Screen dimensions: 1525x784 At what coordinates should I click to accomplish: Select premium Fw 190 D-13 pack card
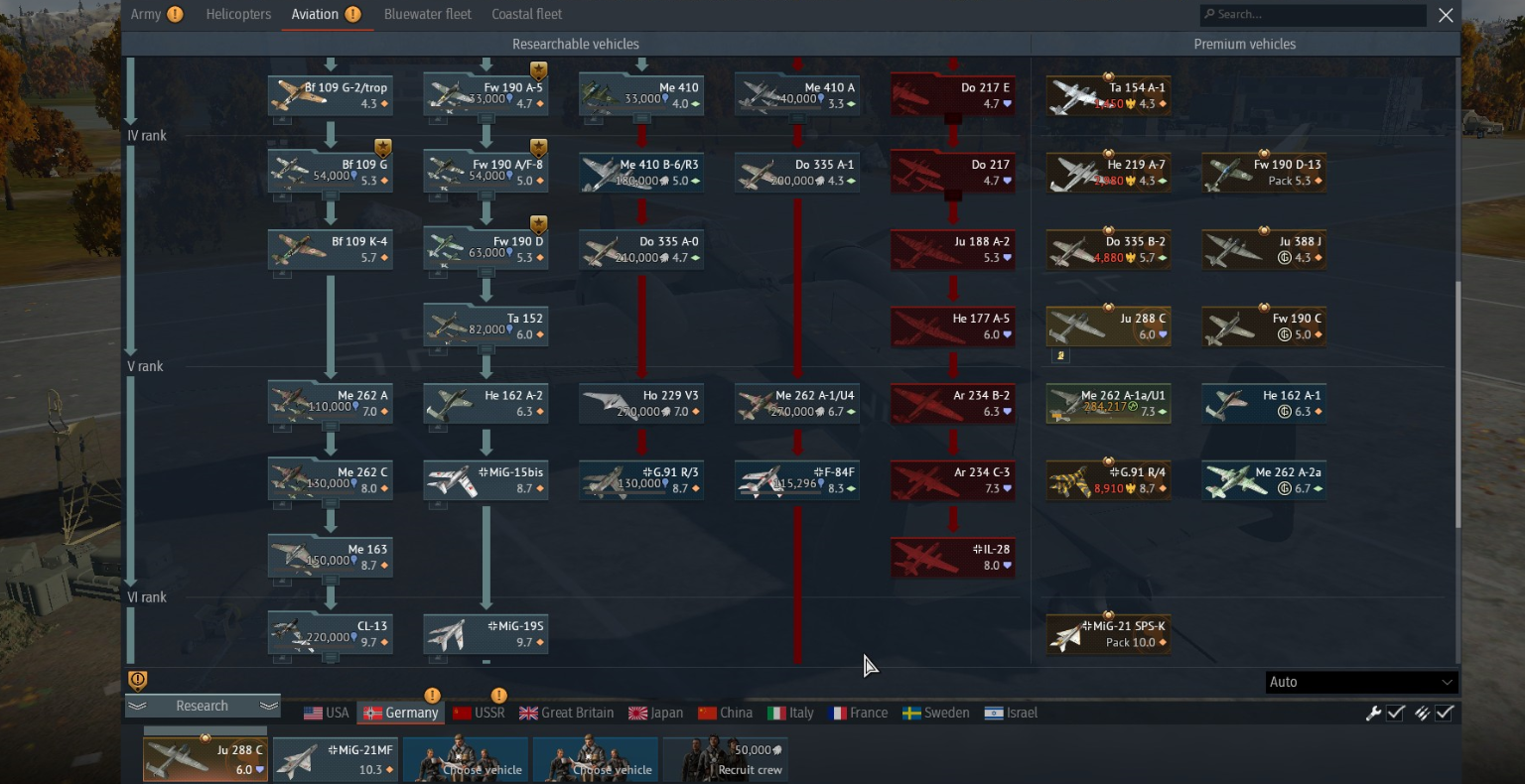coord(1264,173)
